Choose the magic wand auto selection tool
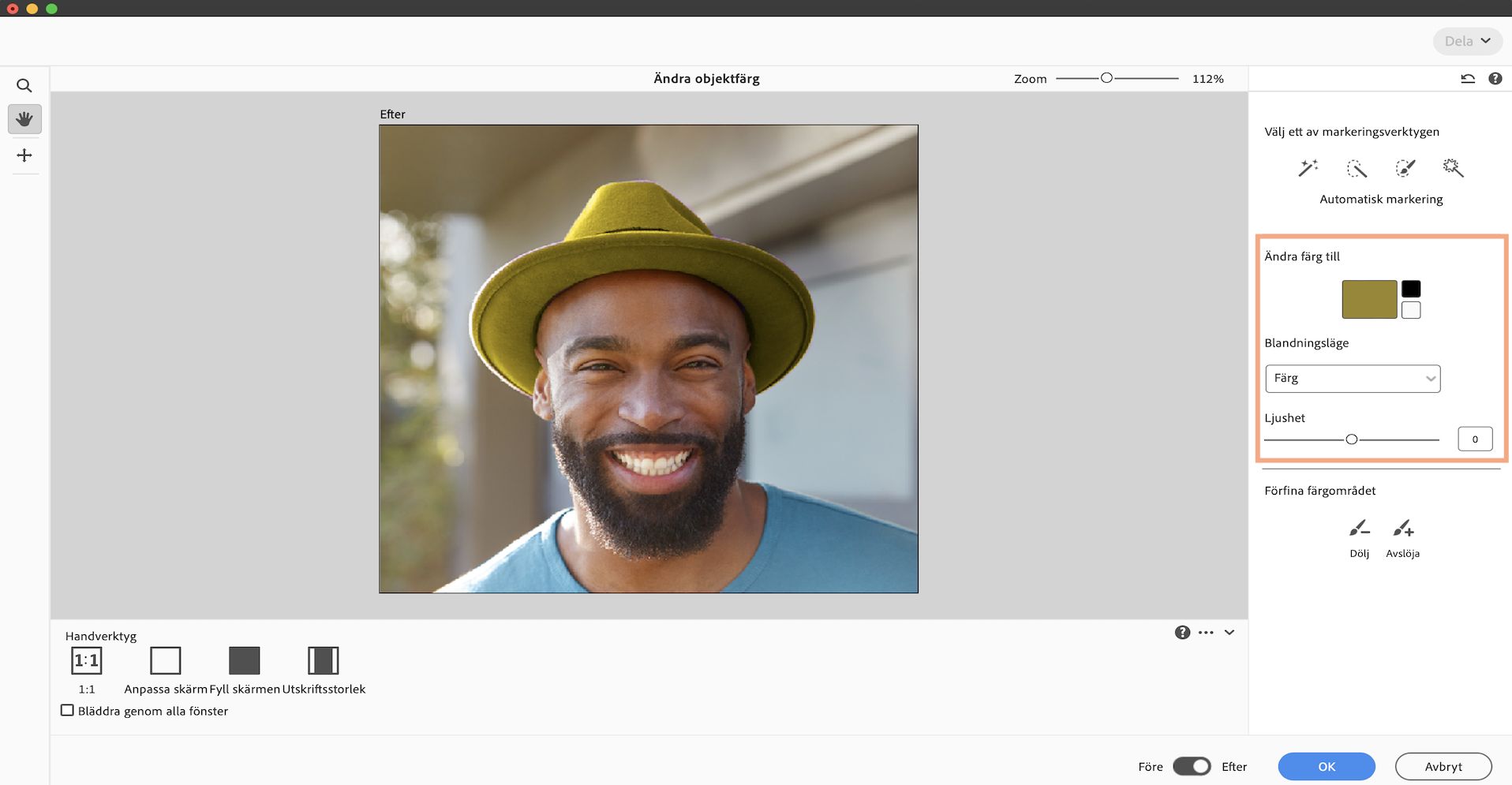Image resolution: width=1512 pixels, height=785 pixels. pyautogui.click(x=1308, y=168)
